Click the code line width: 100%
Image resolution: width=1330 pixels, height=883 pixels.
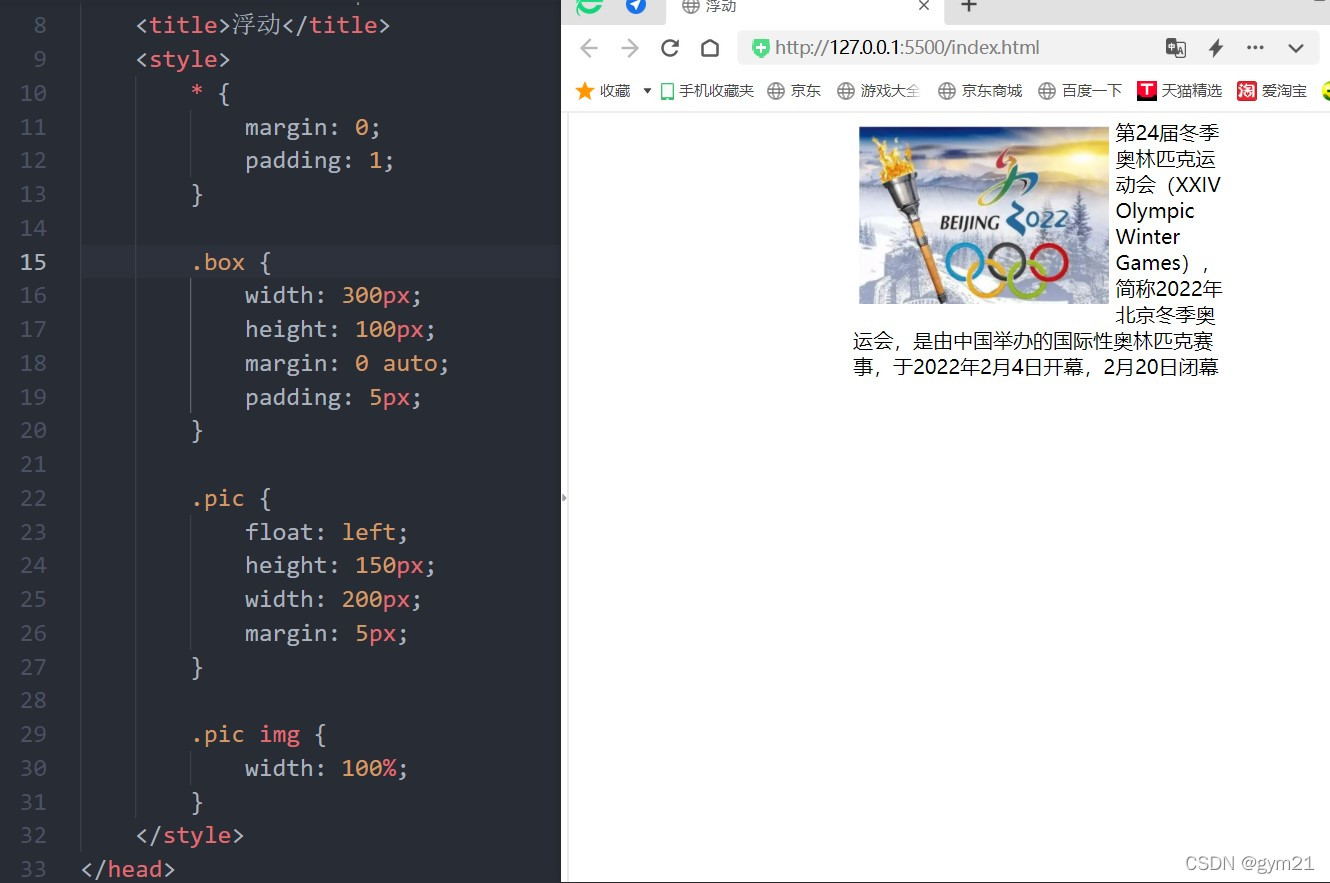click(x=327, y=768)
